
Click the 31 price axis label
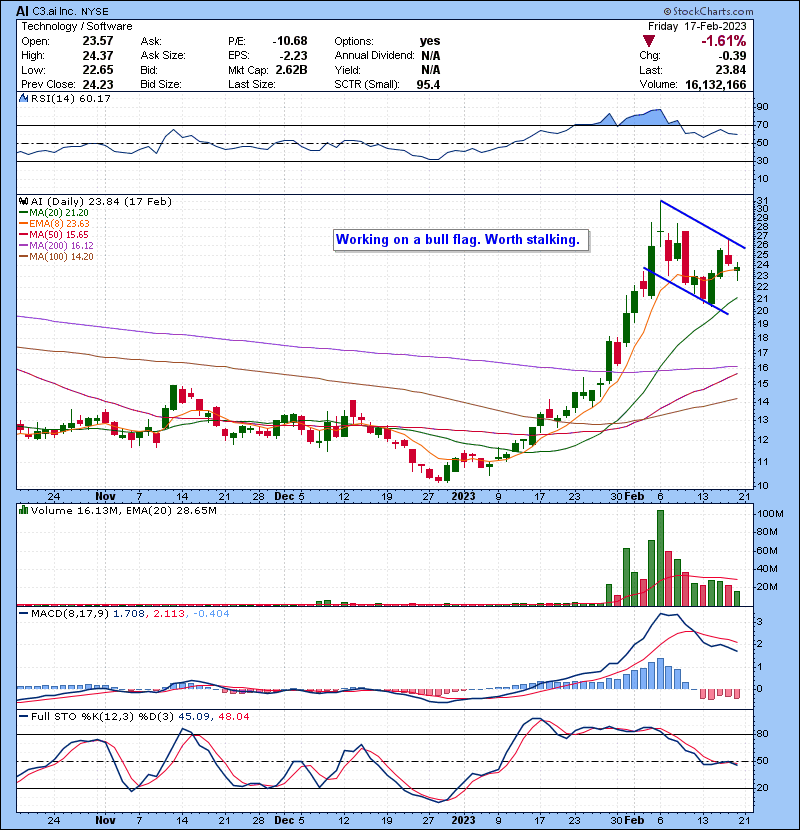click(762, 201)
